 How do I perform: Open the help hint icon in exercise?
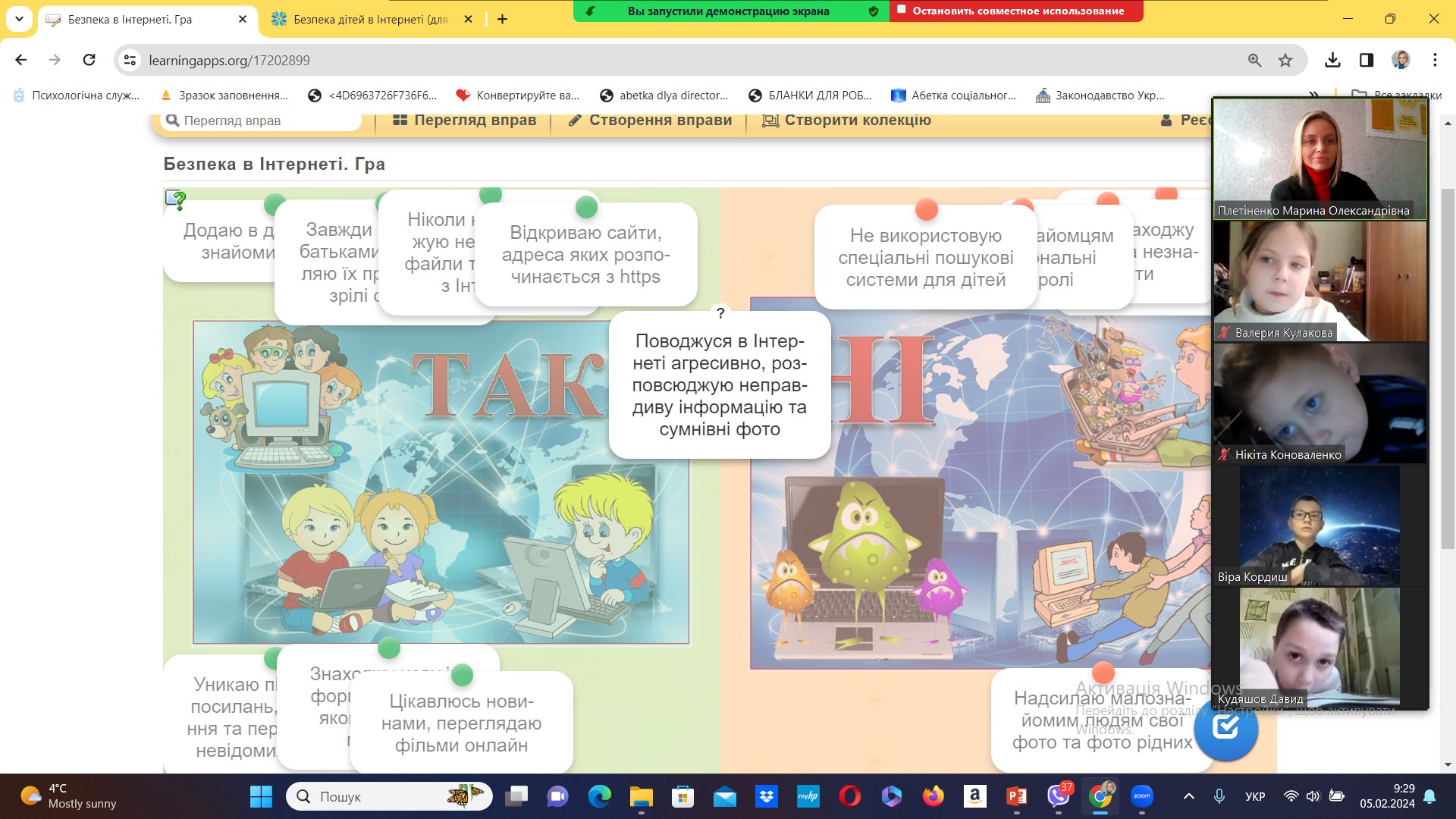(x=176, y=200)
